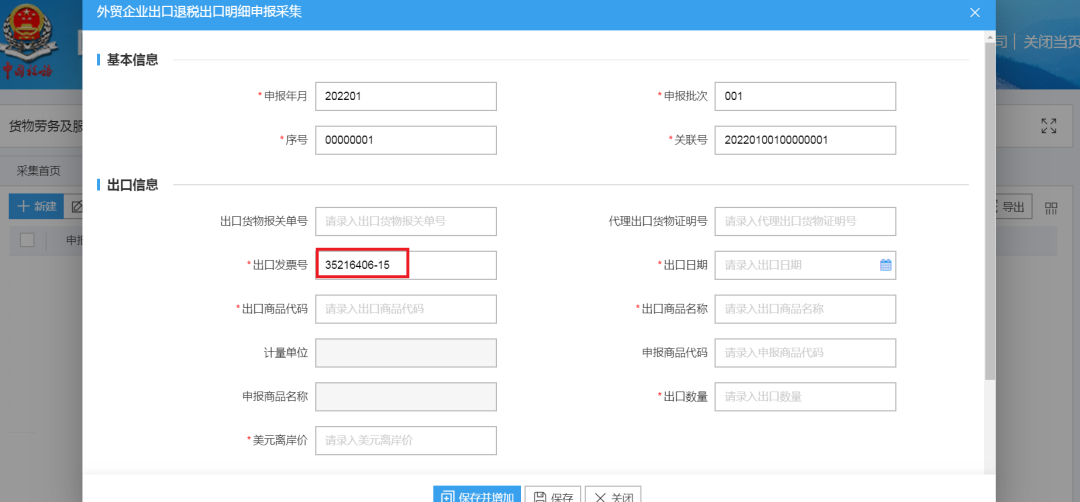Open the column settings grid icon
The width and height of the screenshot is (1080, 502).
coord(1051,208)
